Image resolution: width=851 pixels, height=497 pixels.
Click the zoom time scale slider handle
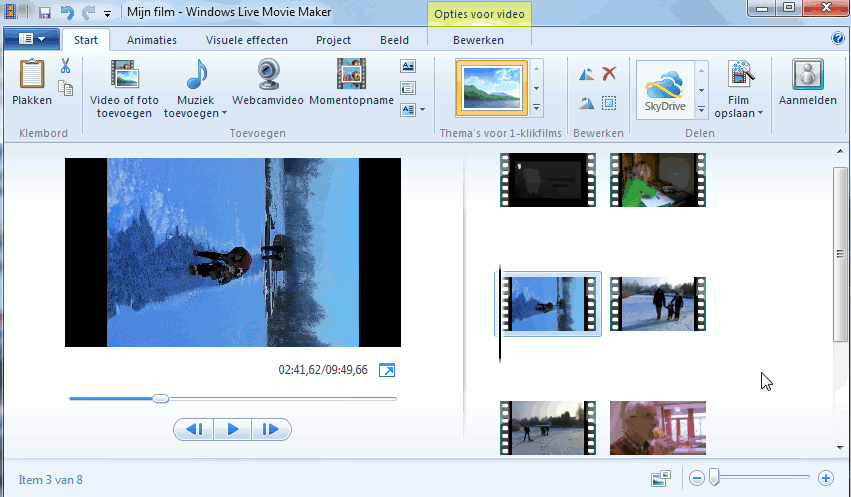pos(714,477)
